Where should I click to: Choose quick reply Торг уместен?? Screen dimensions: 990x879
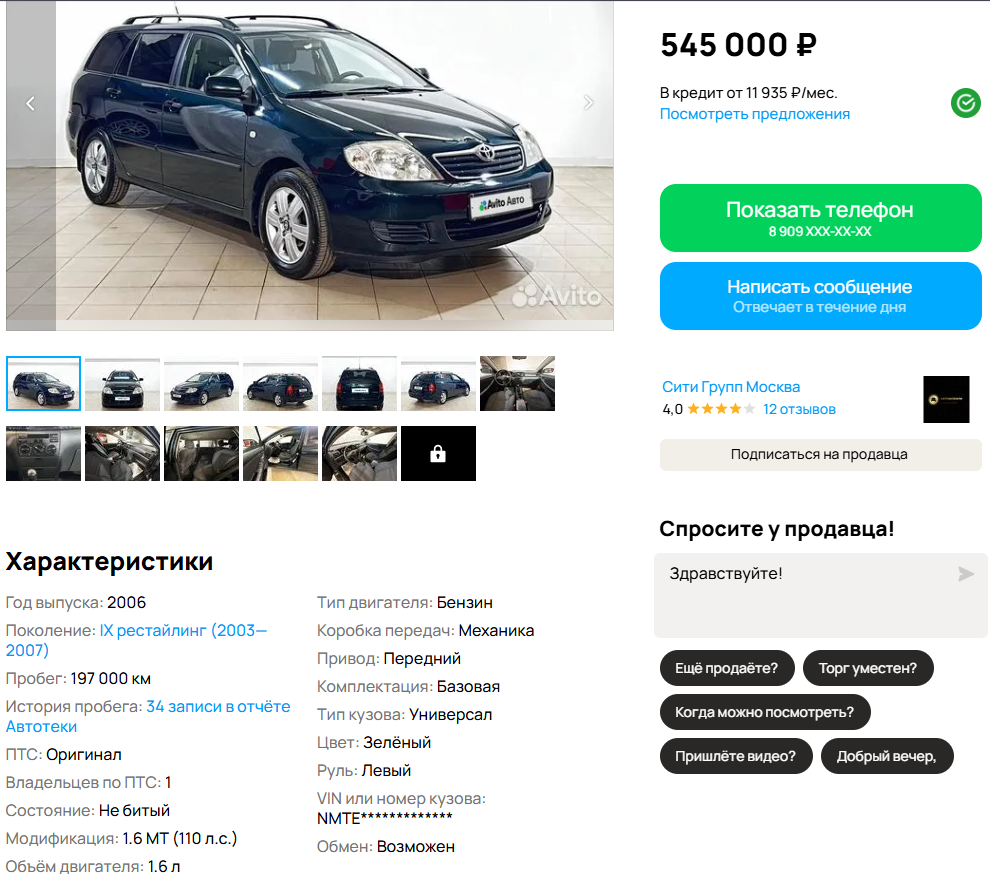tap(868, 668)
